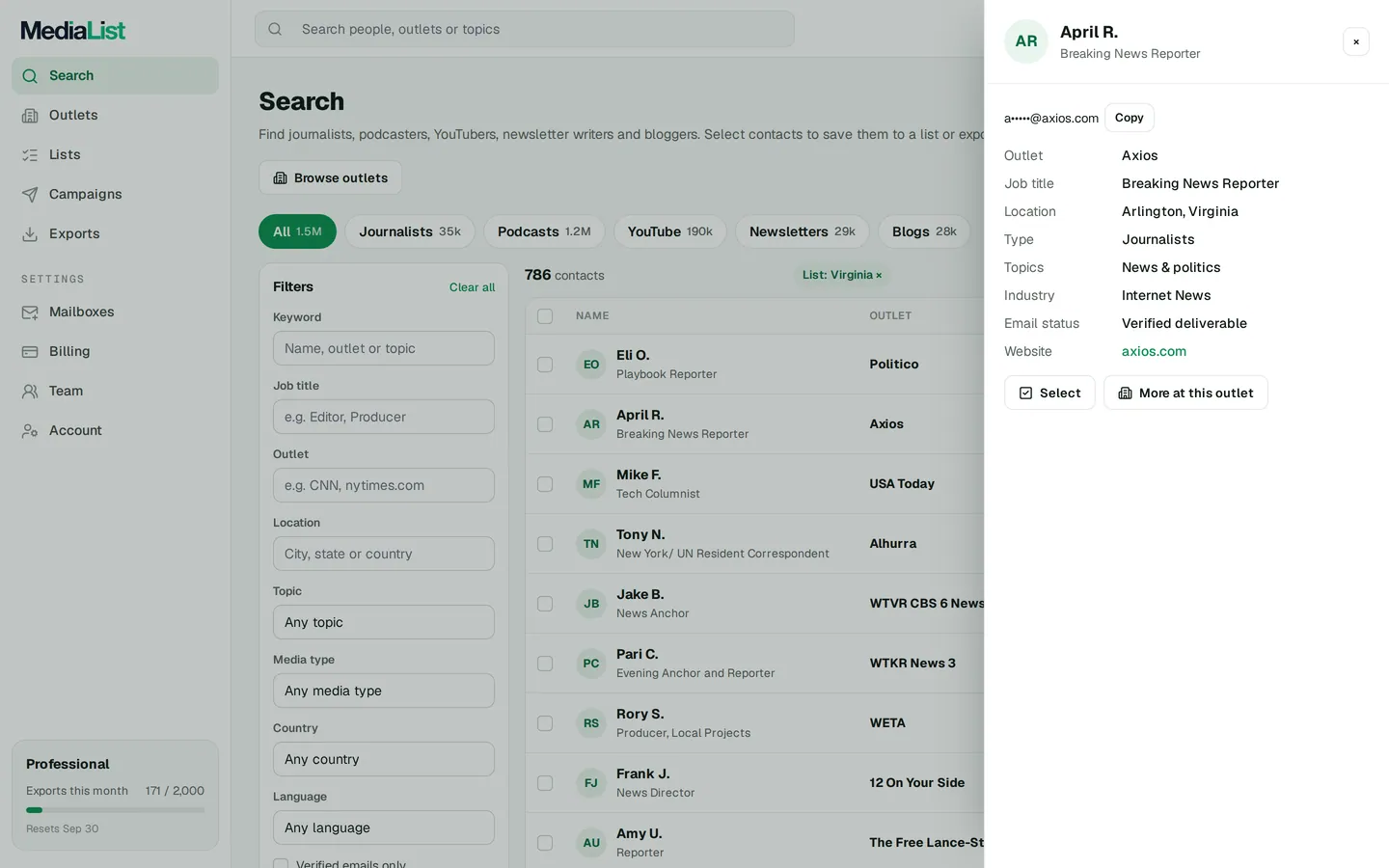Check the box for Frank J.

[x=545, y=783]
